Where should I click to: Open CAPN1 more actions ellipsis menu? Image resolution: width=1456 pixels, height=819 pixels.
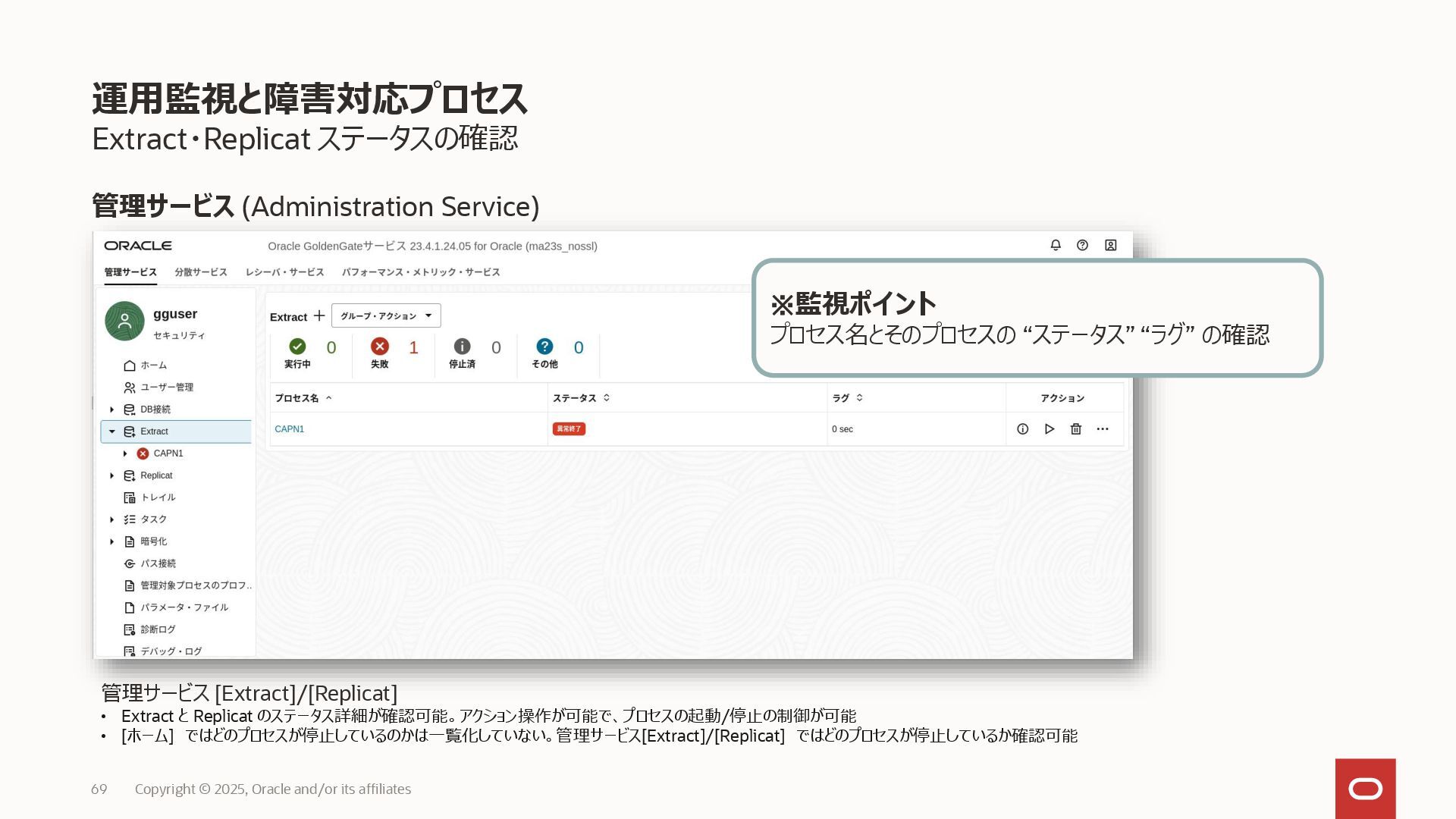tap(1103, 429)
